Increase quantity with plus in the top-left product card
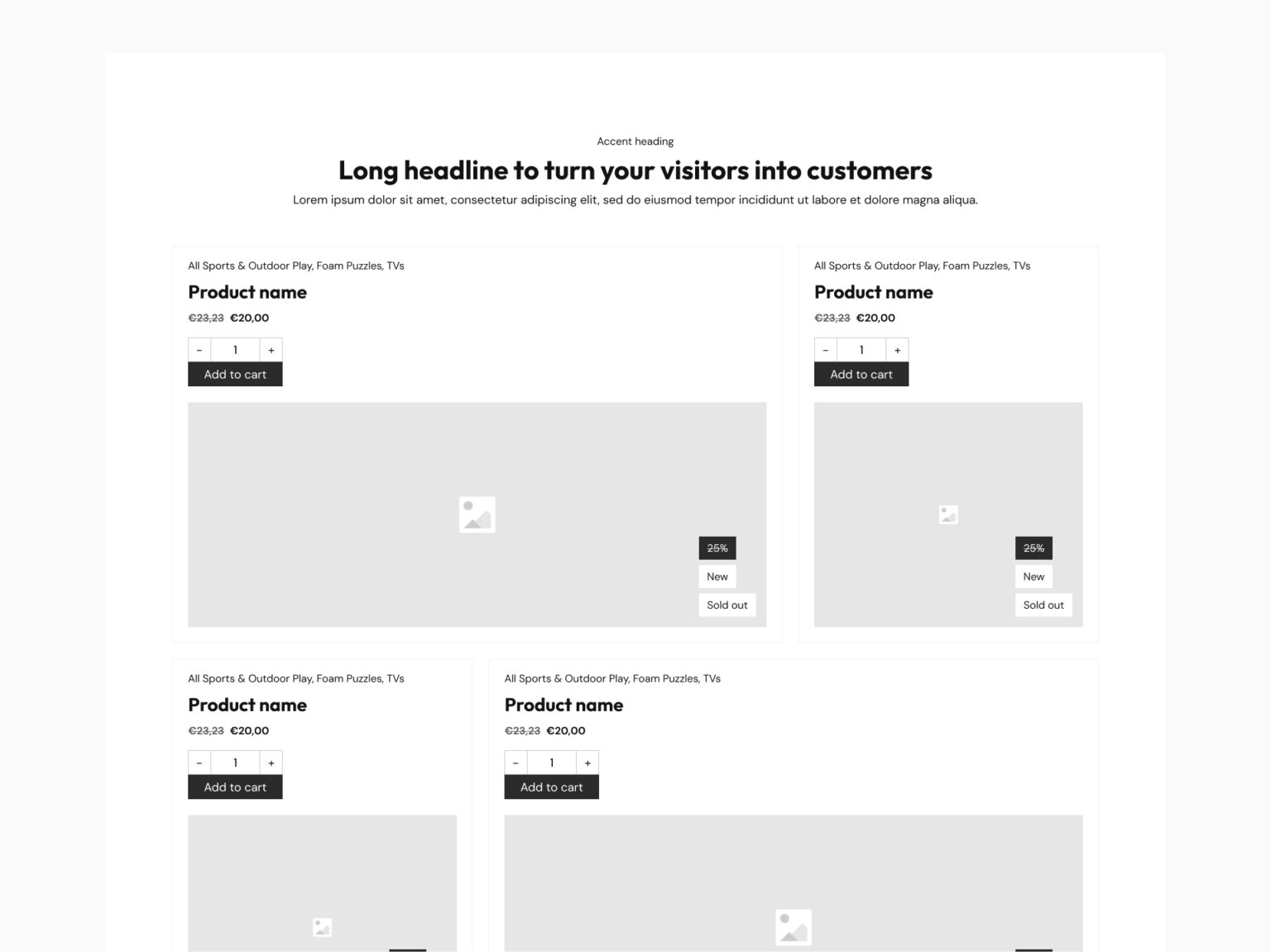1271x952 pixels. pyautogui.click(x=271, y=350)
